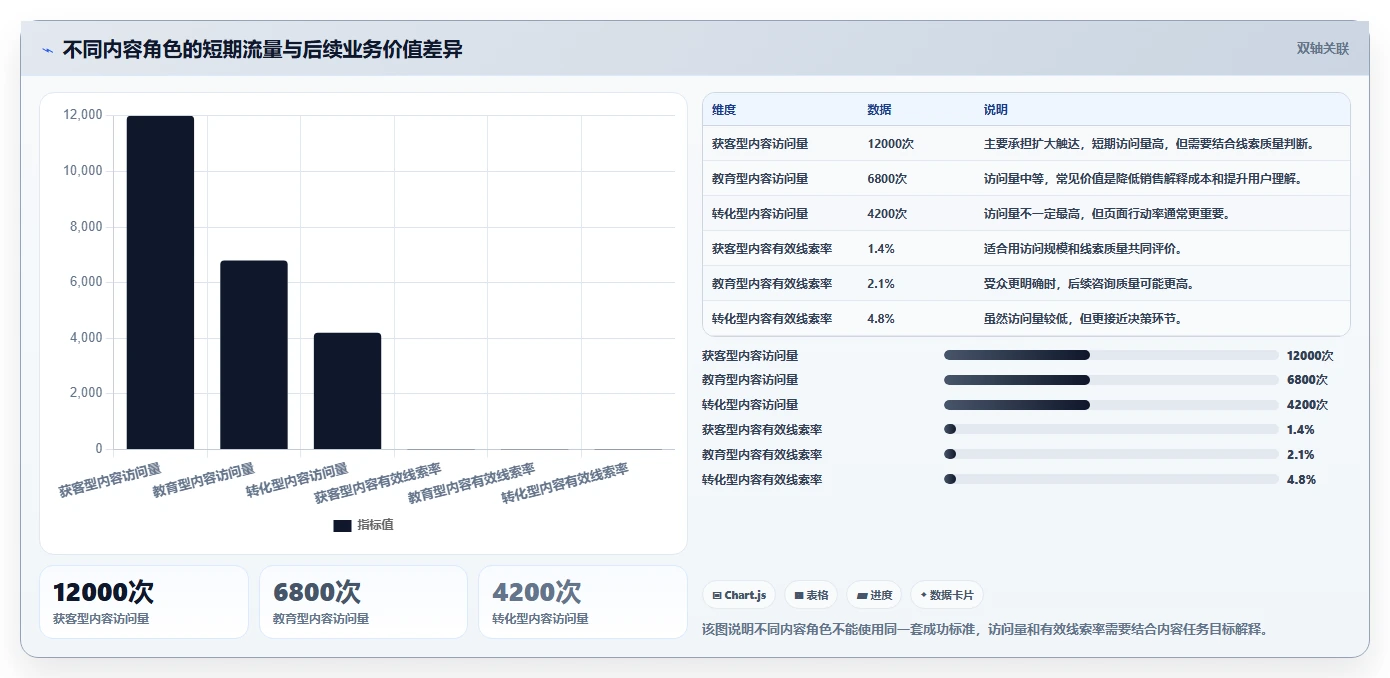
Task: Open the 6800次 教育型内容访问量 card
Action: pos(363,602)
